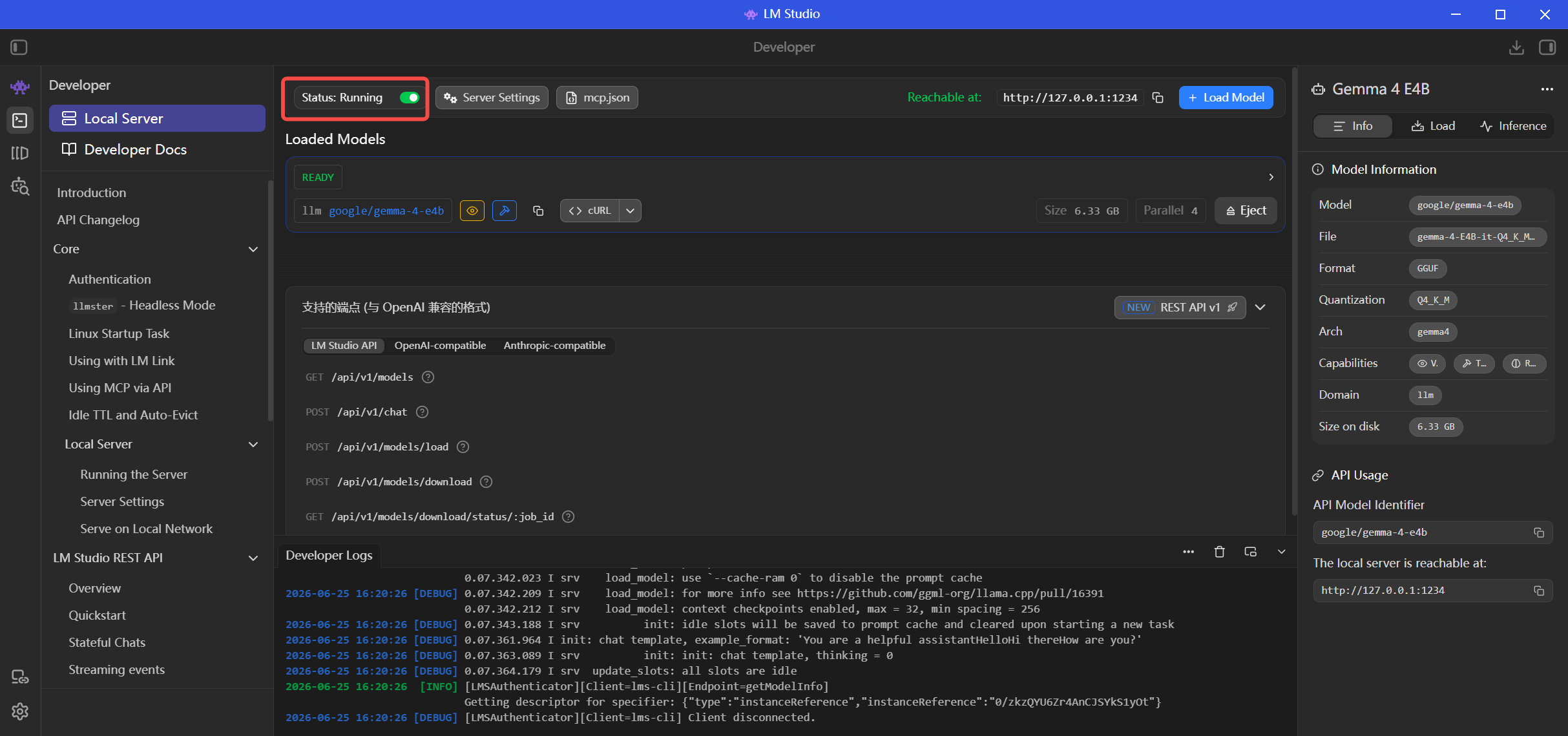Open Developer Logs more options menu
The image size is (1568, 736).
click(1188, 552)
